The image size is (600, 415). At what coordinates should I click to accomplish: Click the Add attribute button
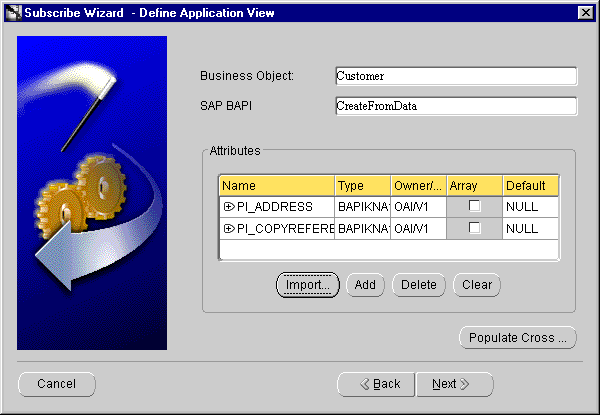(365, 285)
